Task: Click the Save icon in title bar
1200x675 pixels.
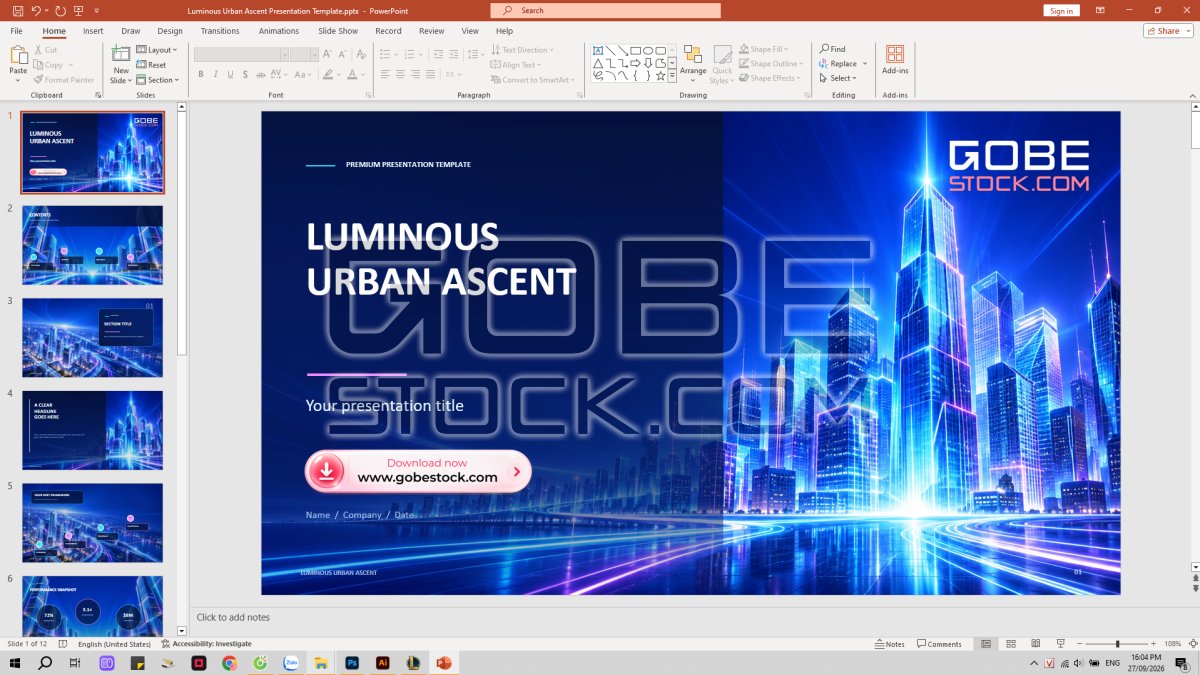Action: (x=18, y=10)
